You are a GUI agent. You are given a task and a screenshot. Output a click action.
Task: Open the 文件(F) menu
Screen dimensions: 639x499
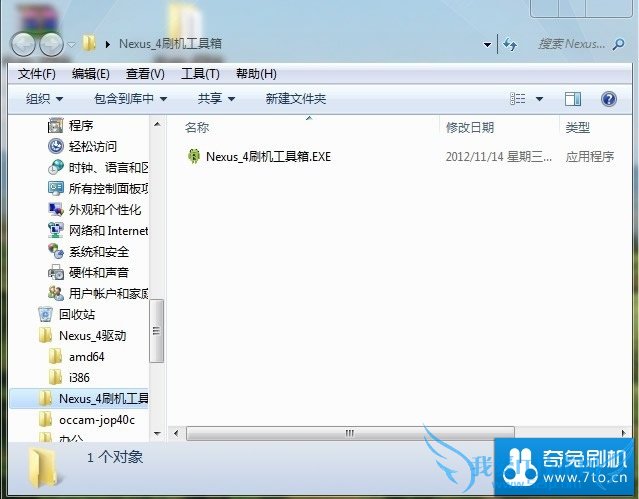37,74
